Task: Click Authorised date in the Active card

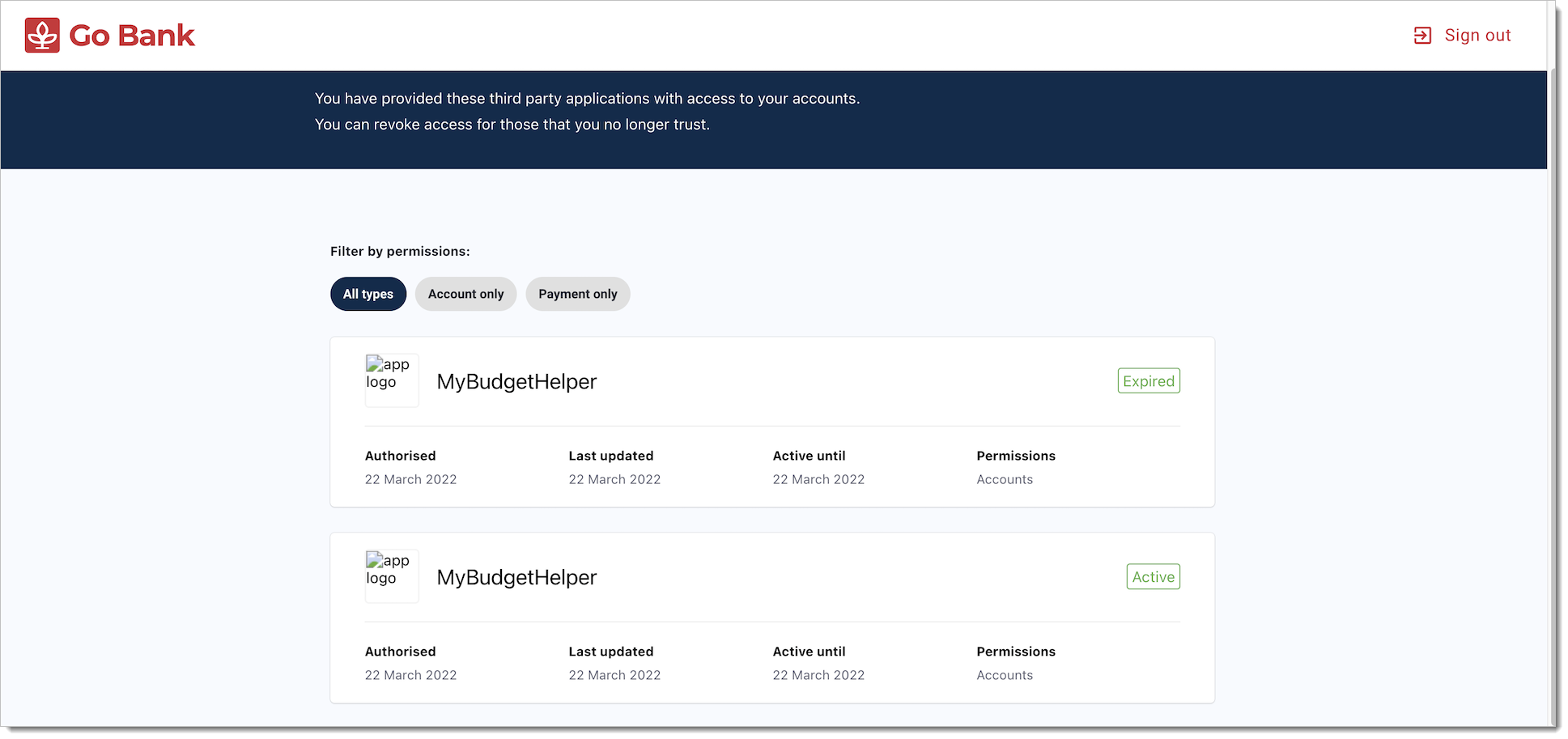Action: pos(411,675)
